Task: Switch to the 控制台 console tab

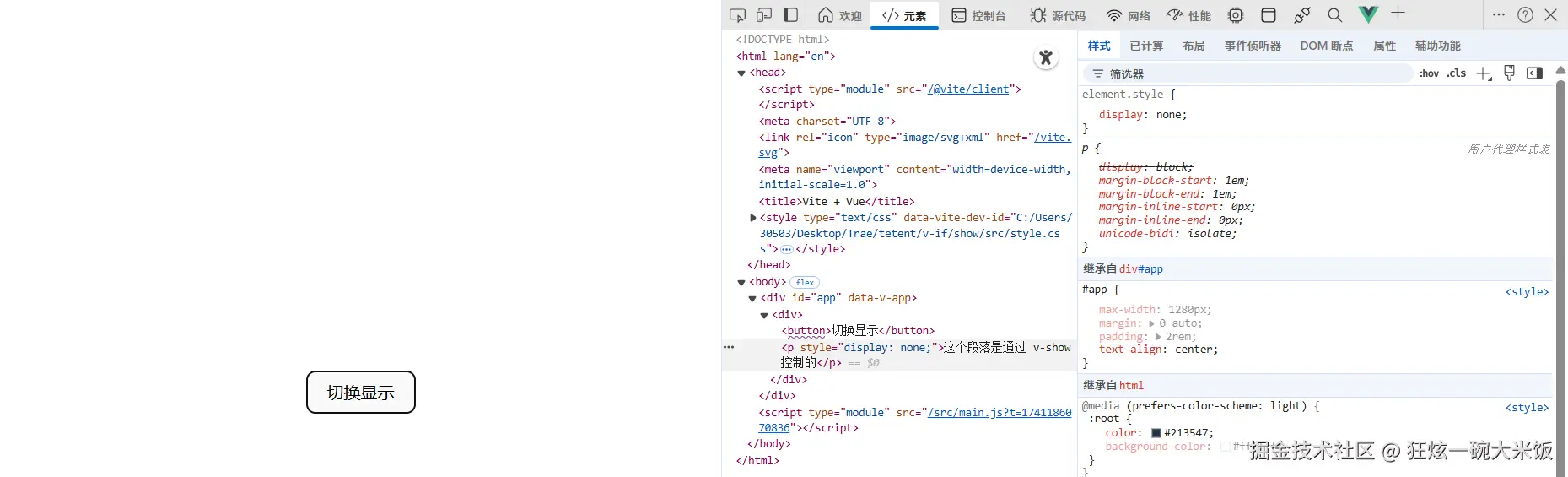Action: 978,15
